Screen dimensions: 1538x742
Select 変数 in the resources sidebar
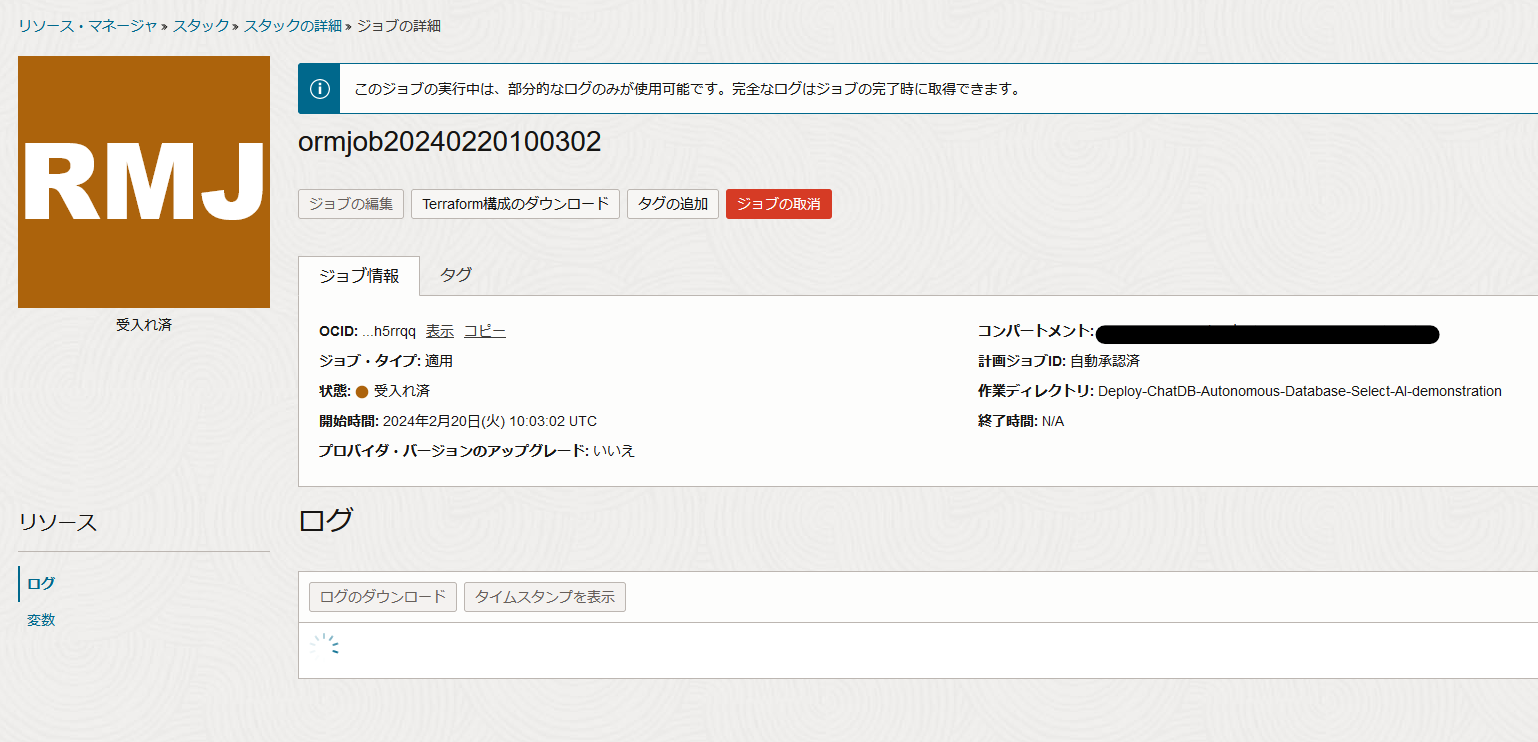click(x=41, y=620)
